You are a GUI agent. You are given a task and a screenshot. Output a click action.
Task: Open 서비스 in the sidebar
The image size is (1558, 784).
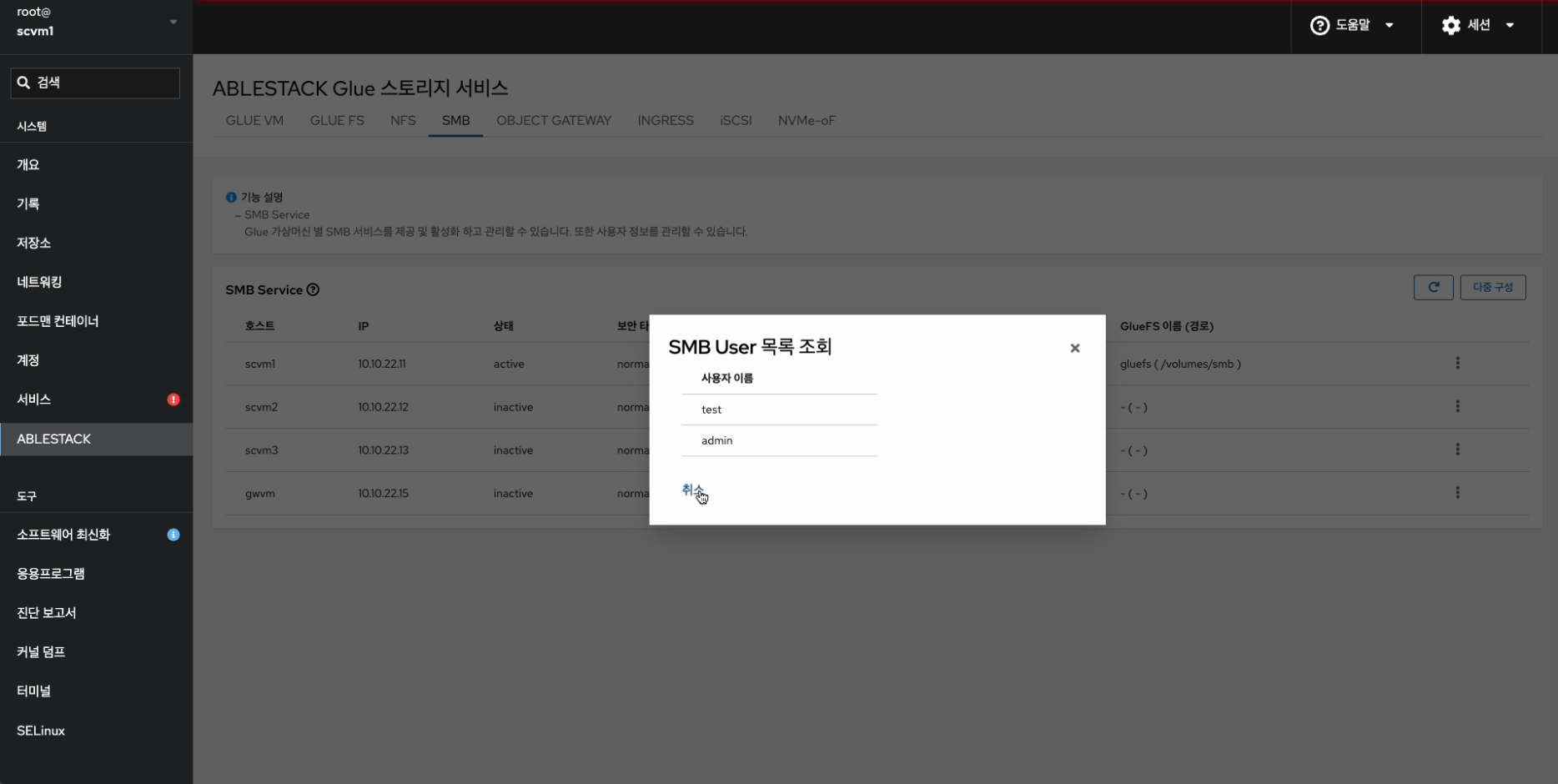click(97, 400)
